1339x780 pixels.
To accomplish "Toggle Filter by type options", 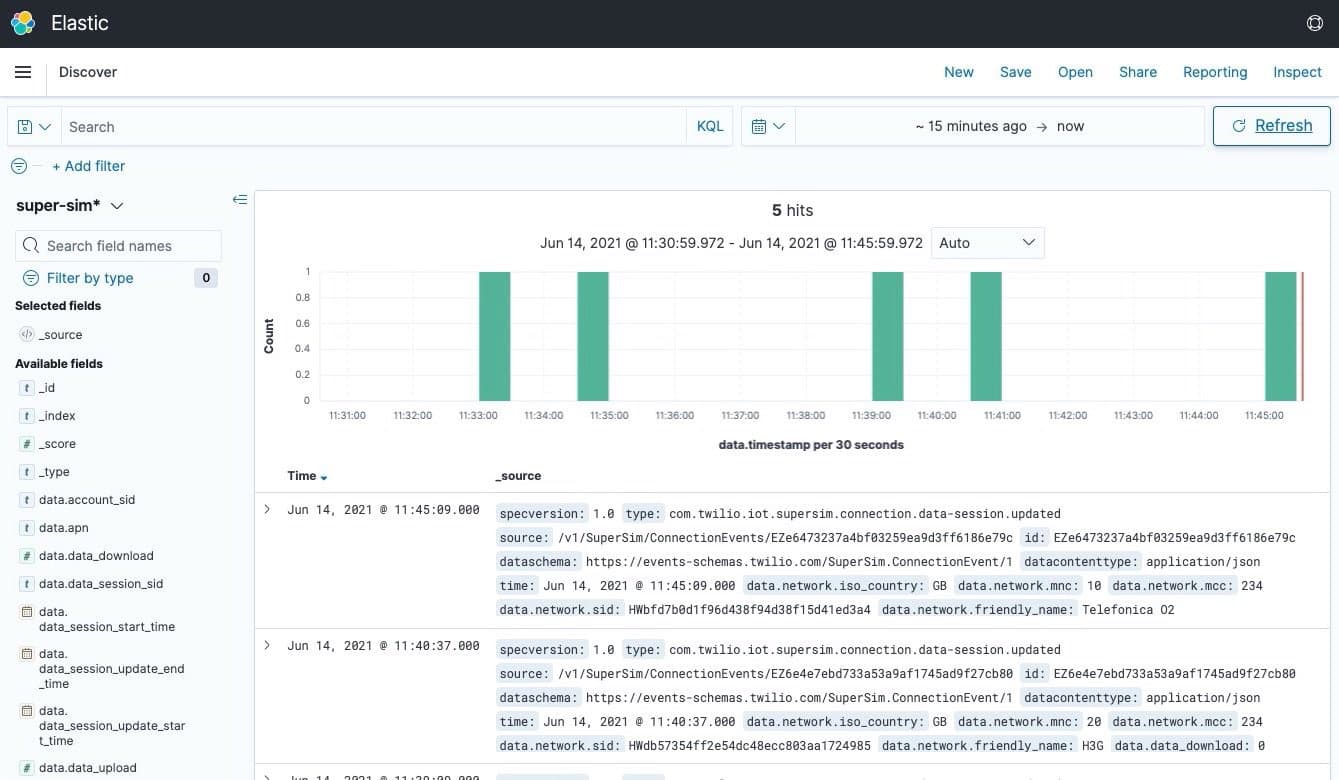I will (90, 278).
